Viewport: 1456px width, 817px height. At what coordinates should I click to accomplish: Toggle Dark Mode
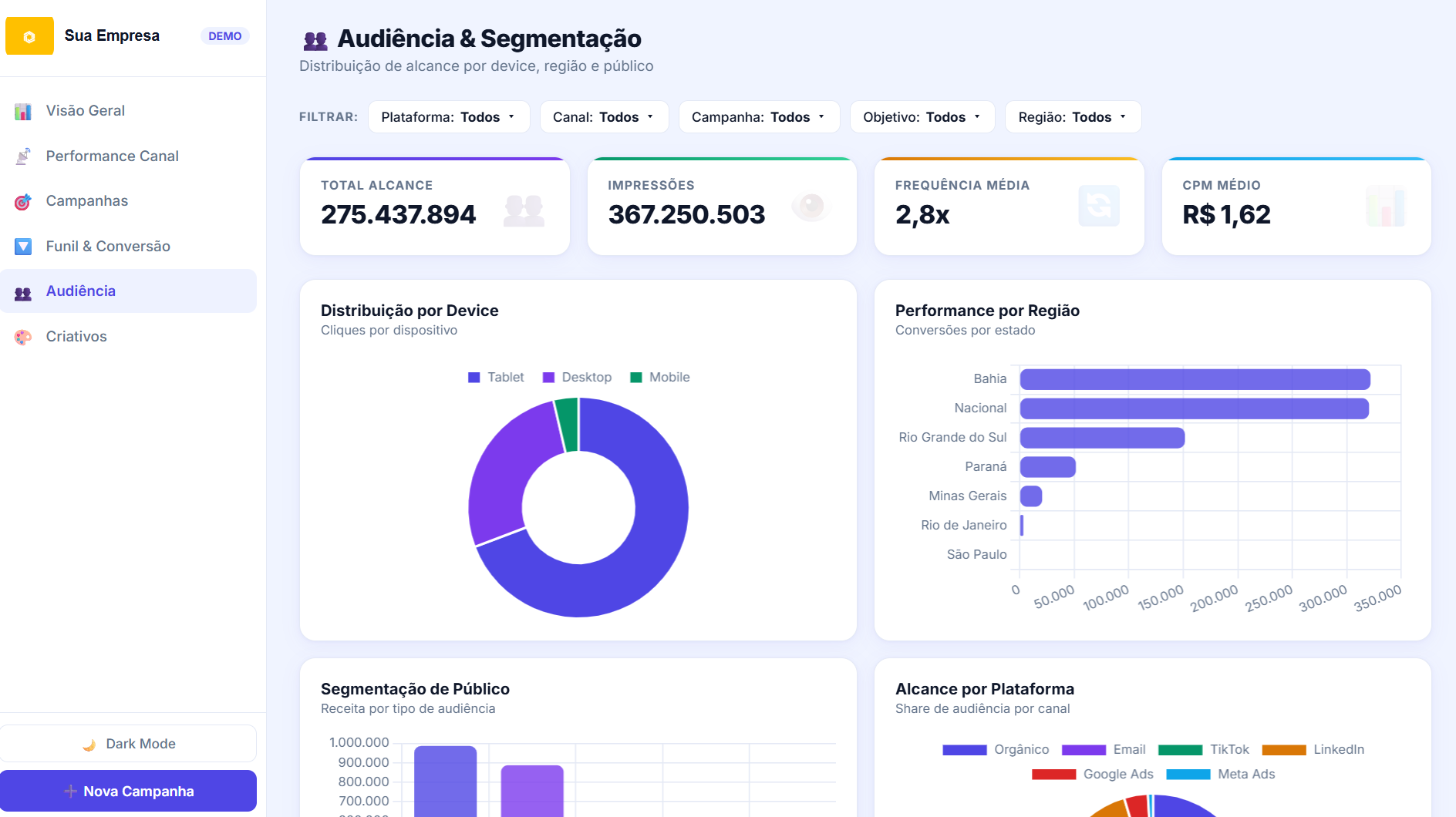pos(128,744)
